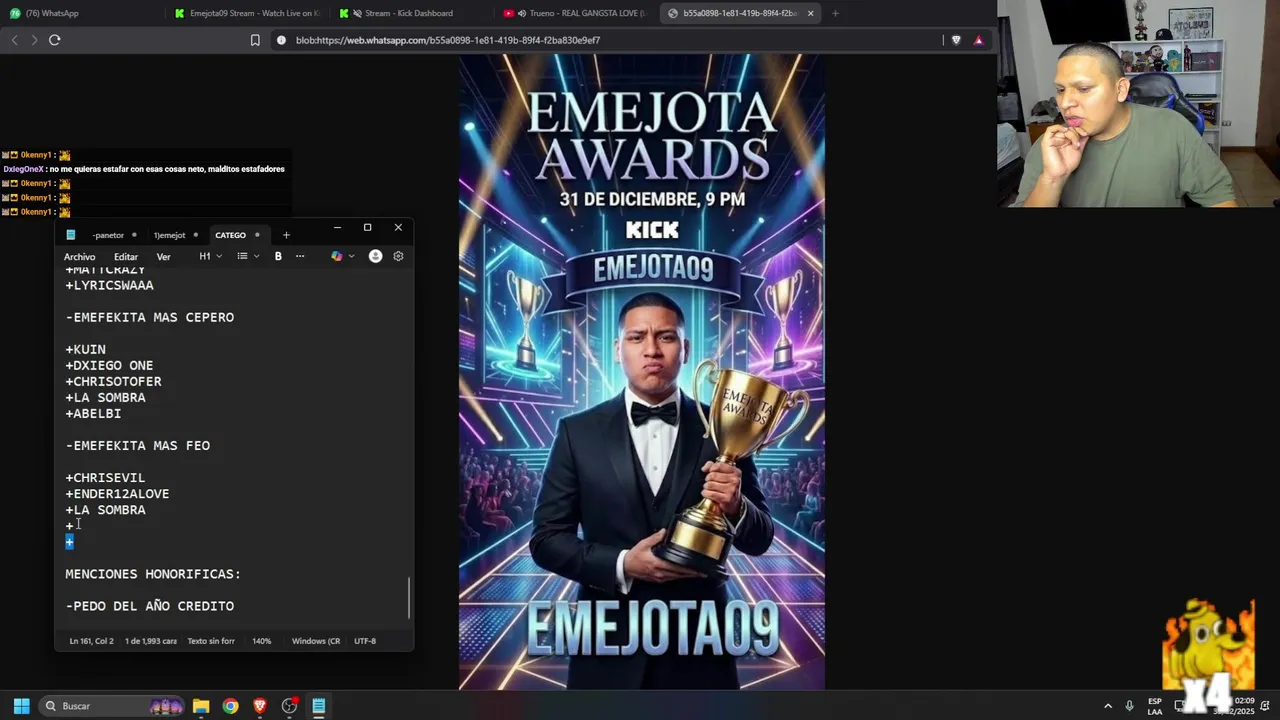The height and width of the screenshot is (720, 1280).
Task: Open the Windows Start menu
Action: pos(21,706)
